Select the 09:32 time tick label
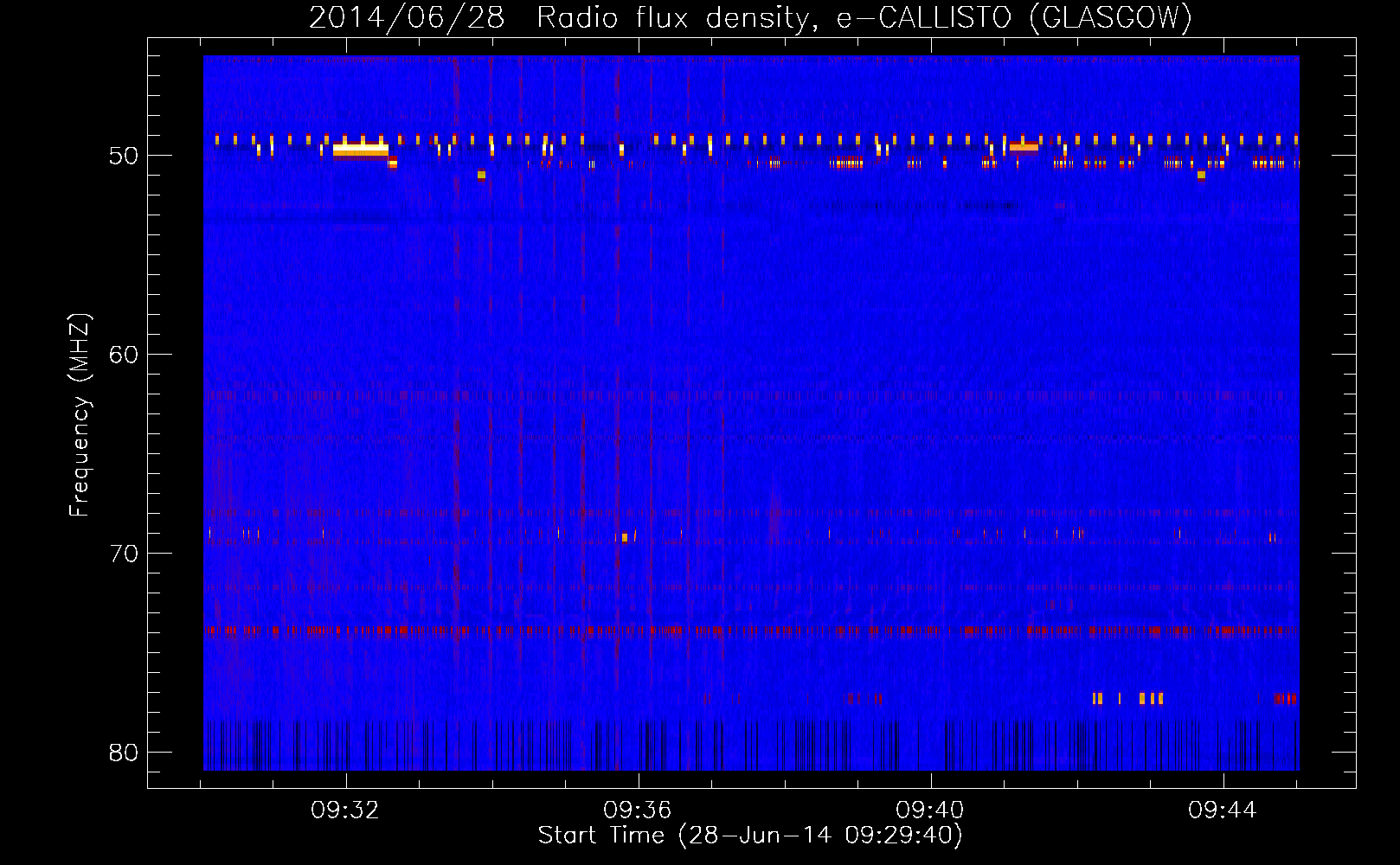Screen dimensions: 1400x865 coord(345,811)
